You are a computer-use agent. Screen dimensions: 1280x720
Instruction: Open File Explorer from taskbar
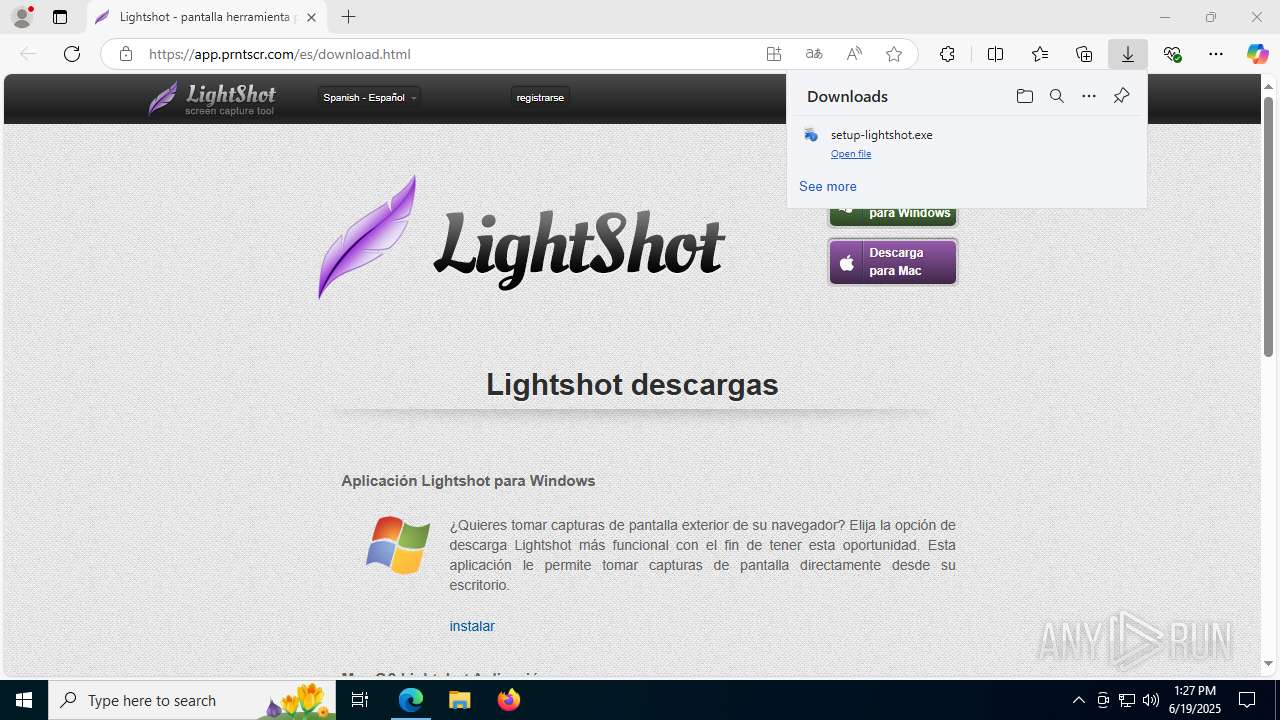coord(459,700)
